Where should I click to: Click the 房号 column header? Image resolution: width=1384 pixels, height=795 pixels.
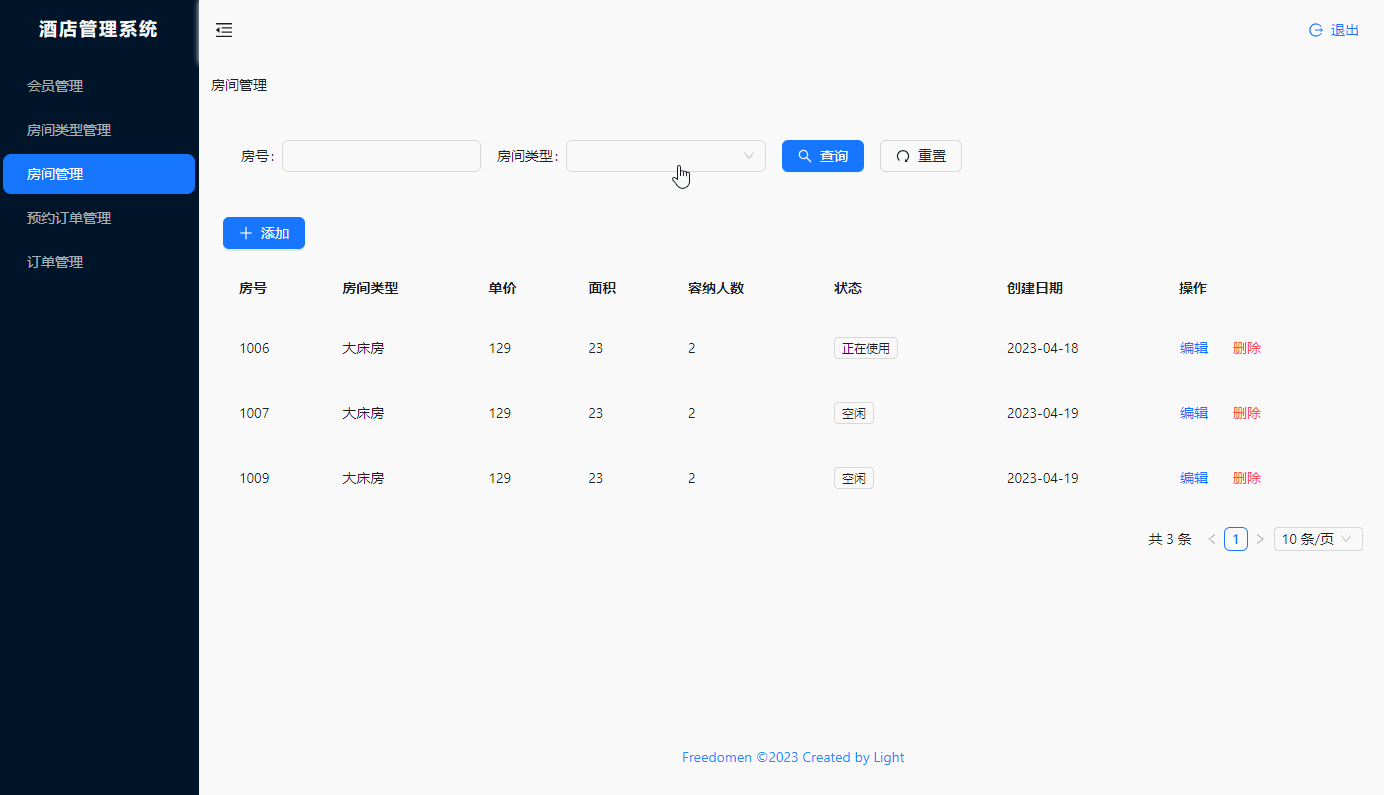[253, 288]
